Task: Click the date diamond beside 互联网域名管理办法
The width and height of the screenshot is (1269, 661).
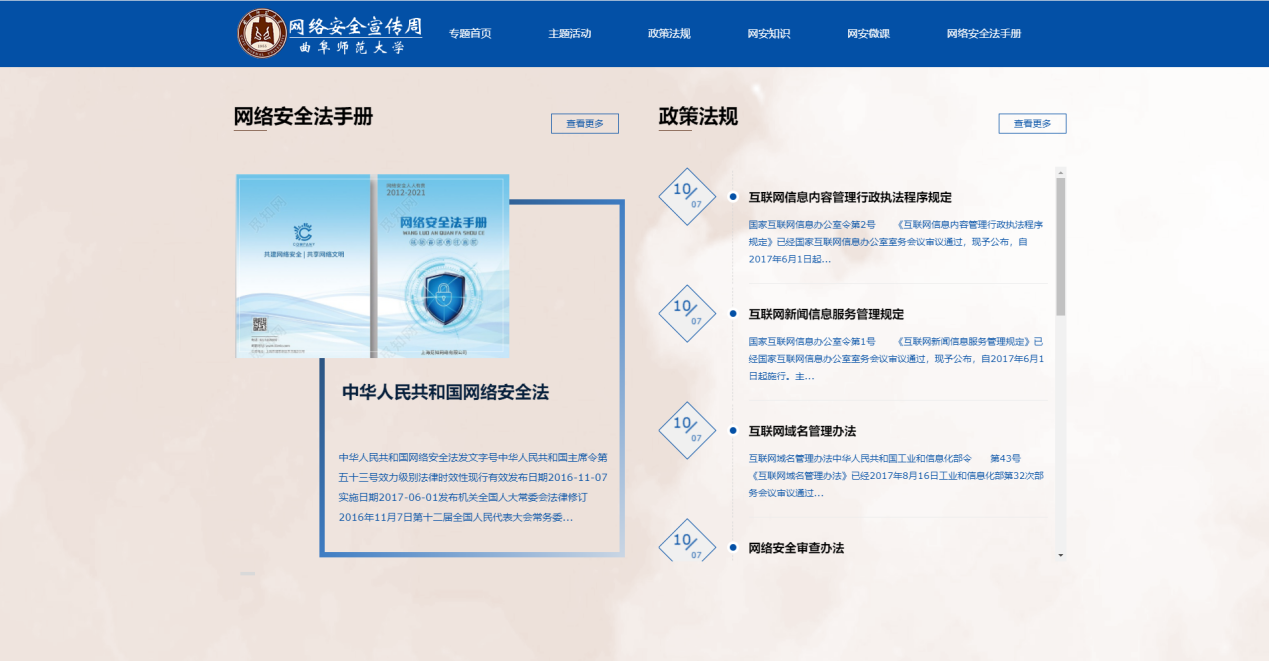Action: coord(687,430)
